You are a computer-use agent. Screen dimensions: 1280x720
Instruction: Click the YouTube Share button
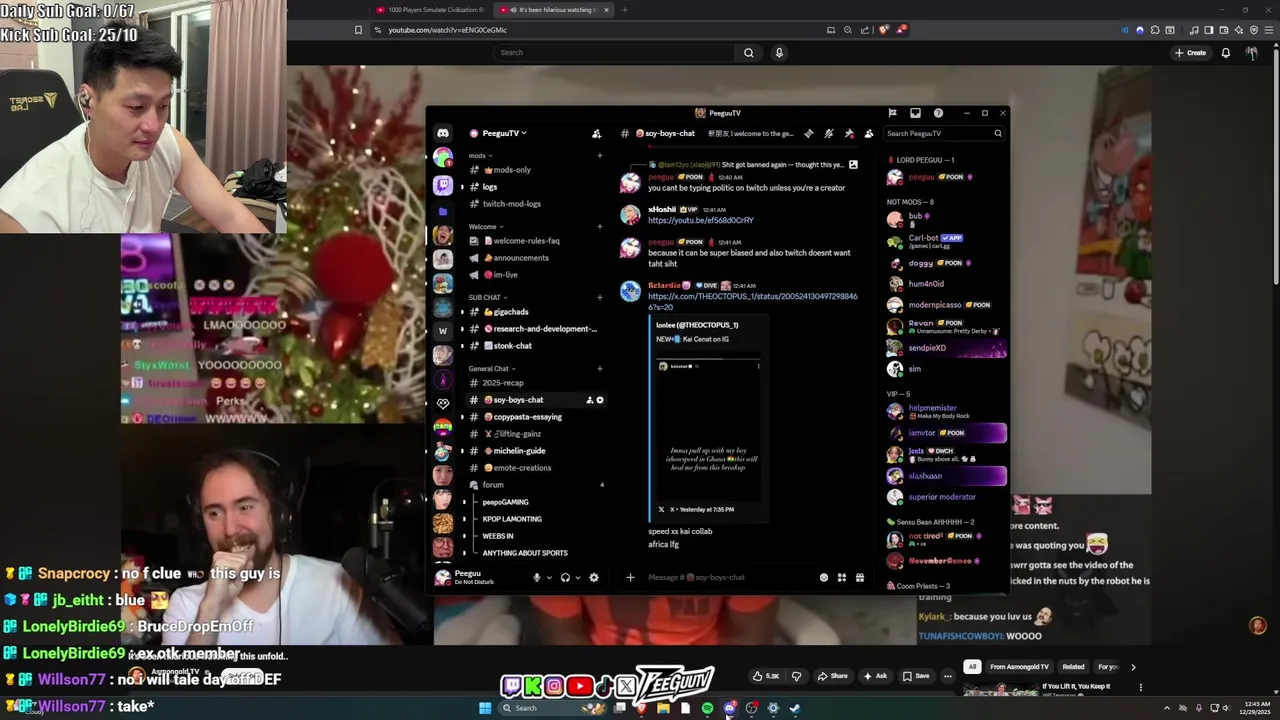(x=832, y=676)
